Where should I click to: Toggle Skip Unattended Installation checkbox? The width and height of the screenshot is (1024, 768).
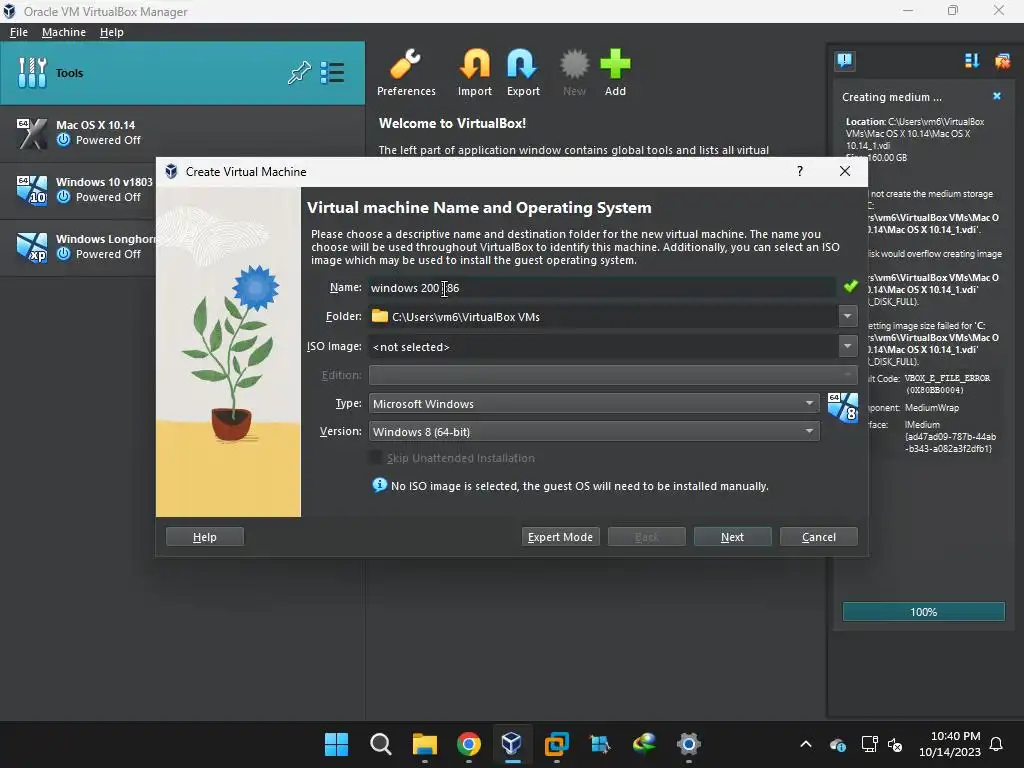point(376,457)
